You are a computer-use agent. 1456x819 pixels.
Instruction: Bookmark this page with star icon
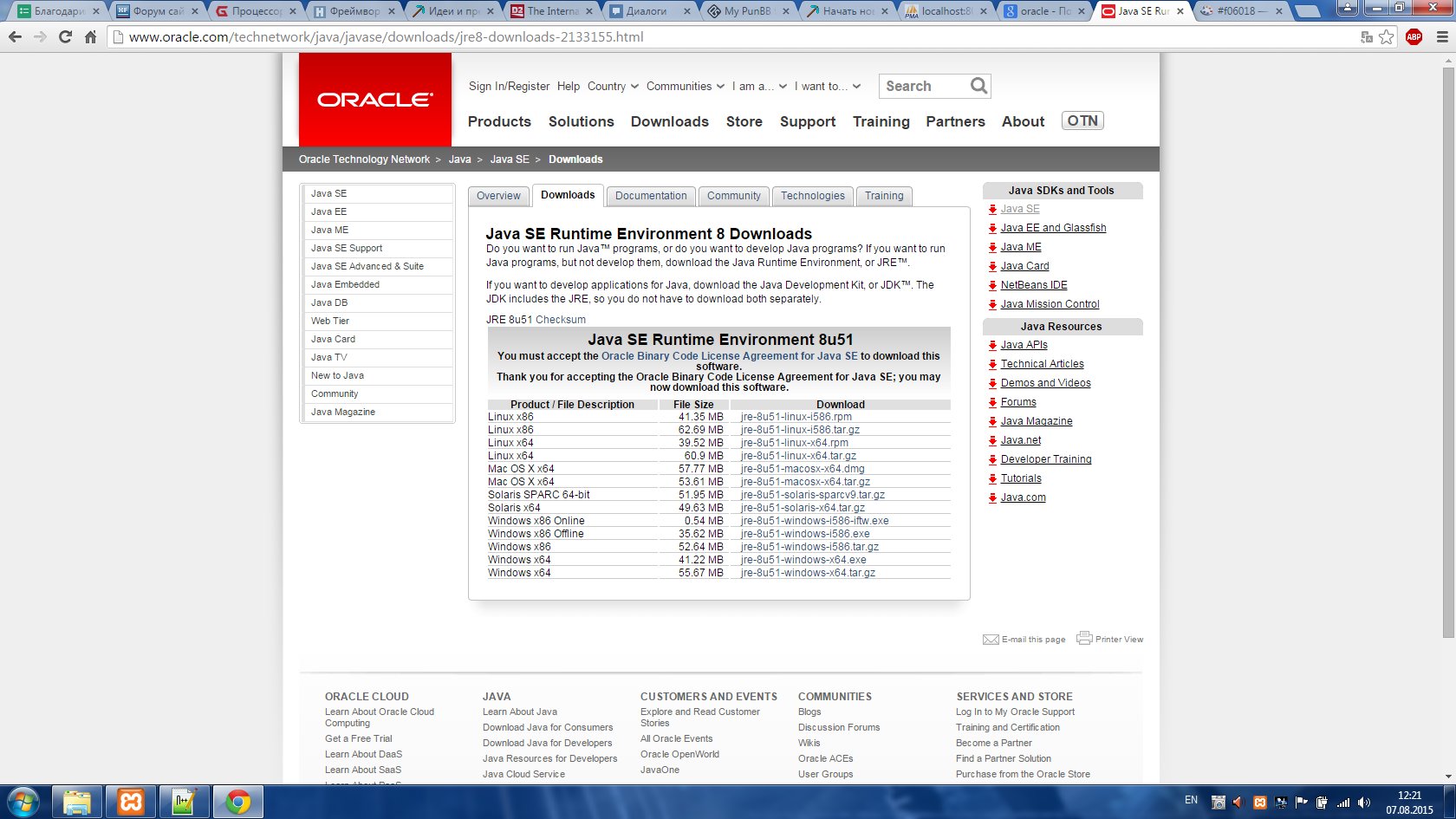pyautogui.click(x=1387, y=37)
